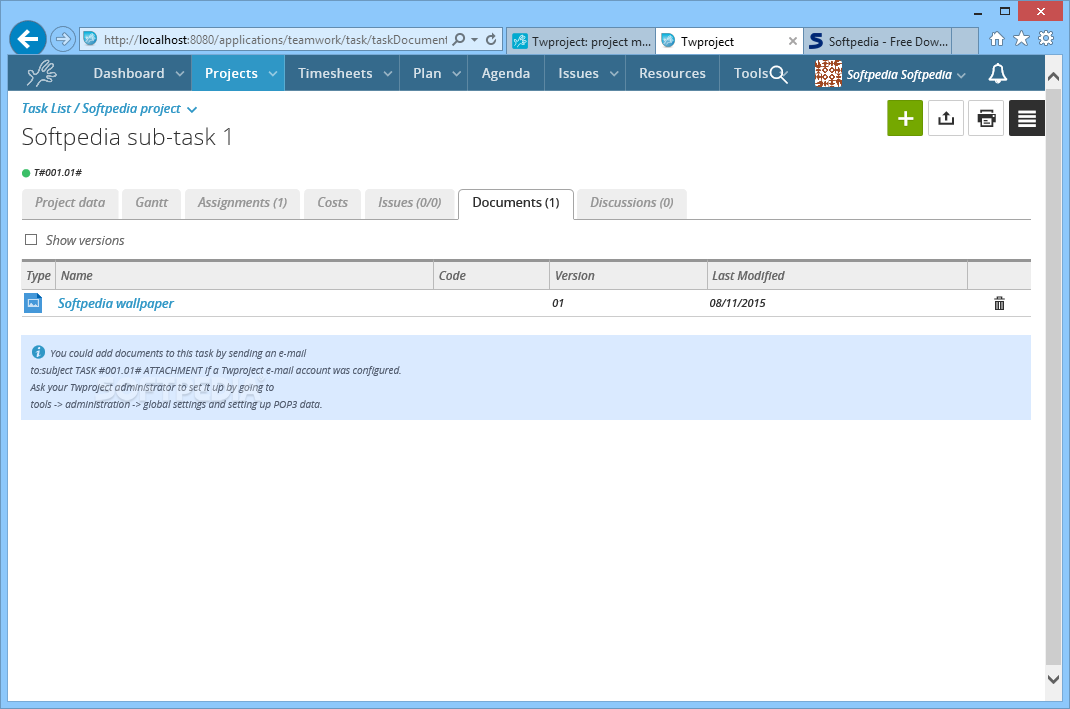The height and width of the screenshot is (709, 1070).
Task: Switch to Twproject: project m... browser tab
Action: coord(581,42)
